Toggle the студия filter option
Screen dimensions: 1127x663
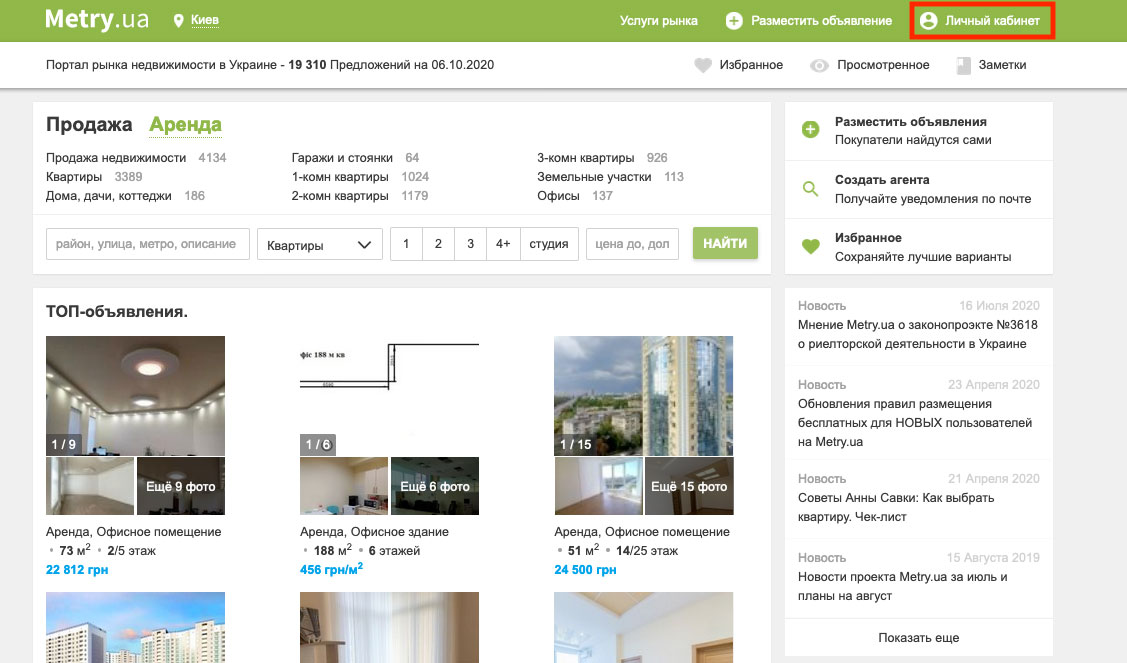coord(549,244)
